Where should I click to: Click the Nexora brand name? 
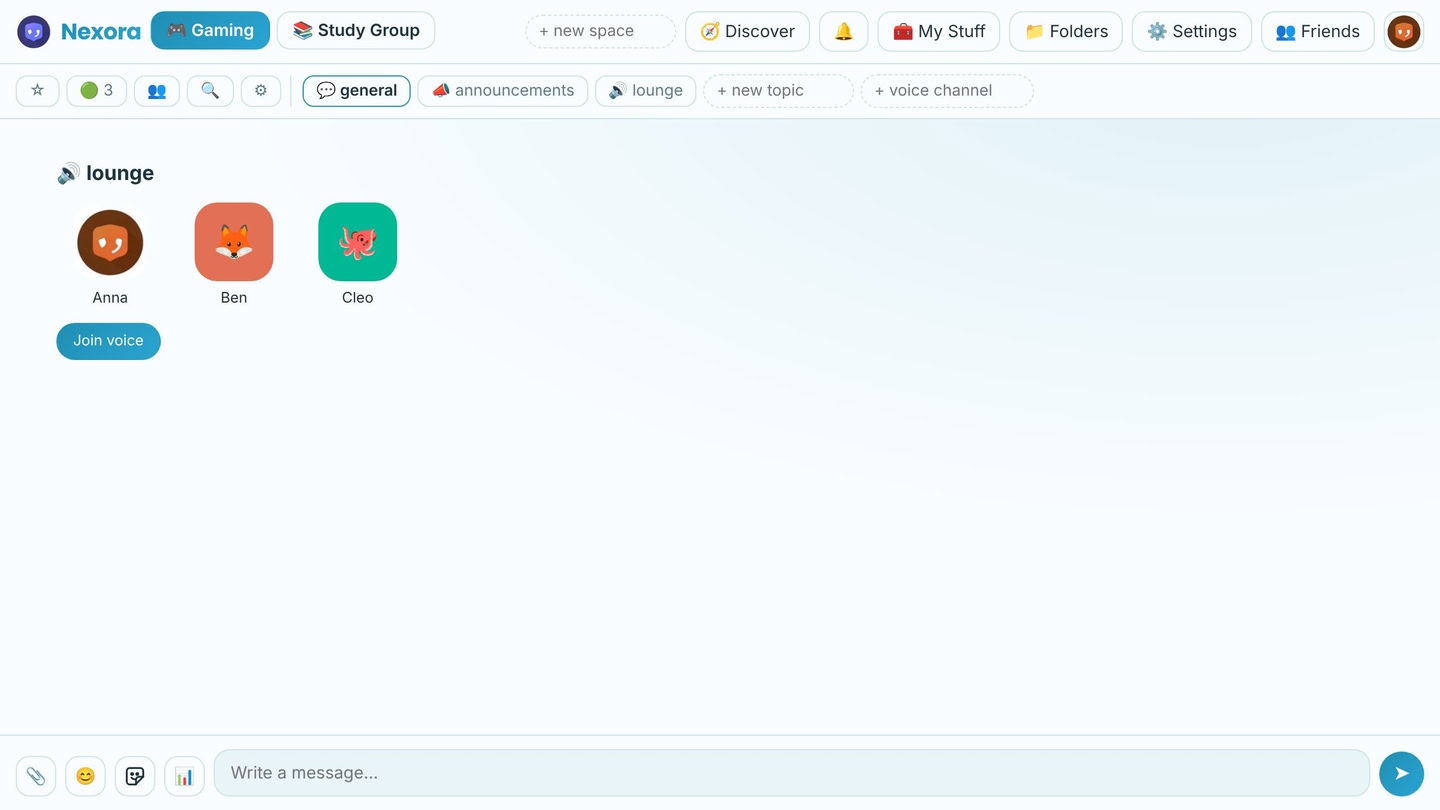[101, 32]
